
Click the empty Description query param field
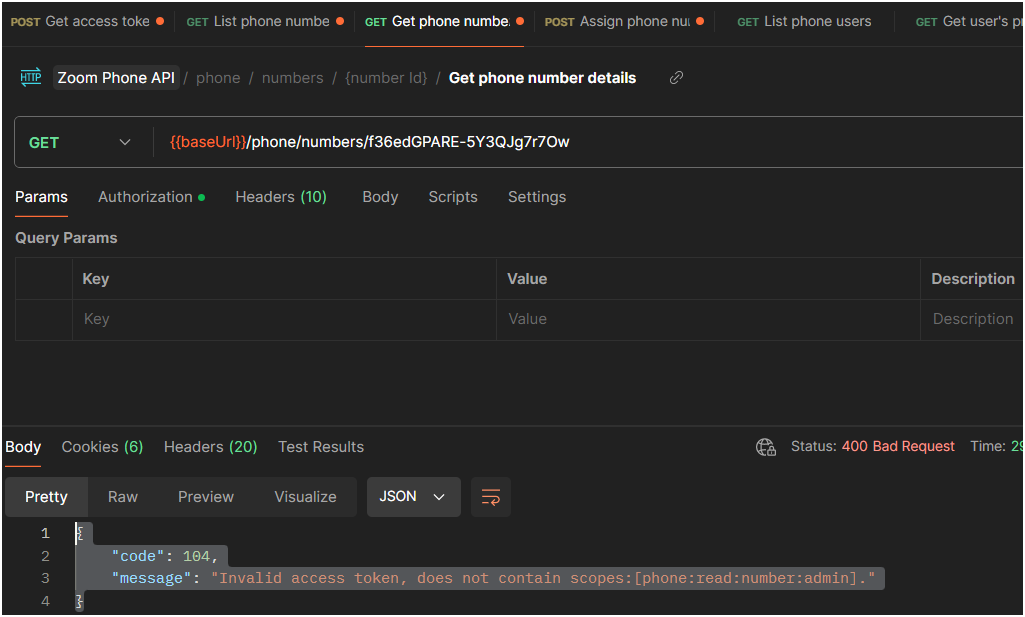click(972, 320)
